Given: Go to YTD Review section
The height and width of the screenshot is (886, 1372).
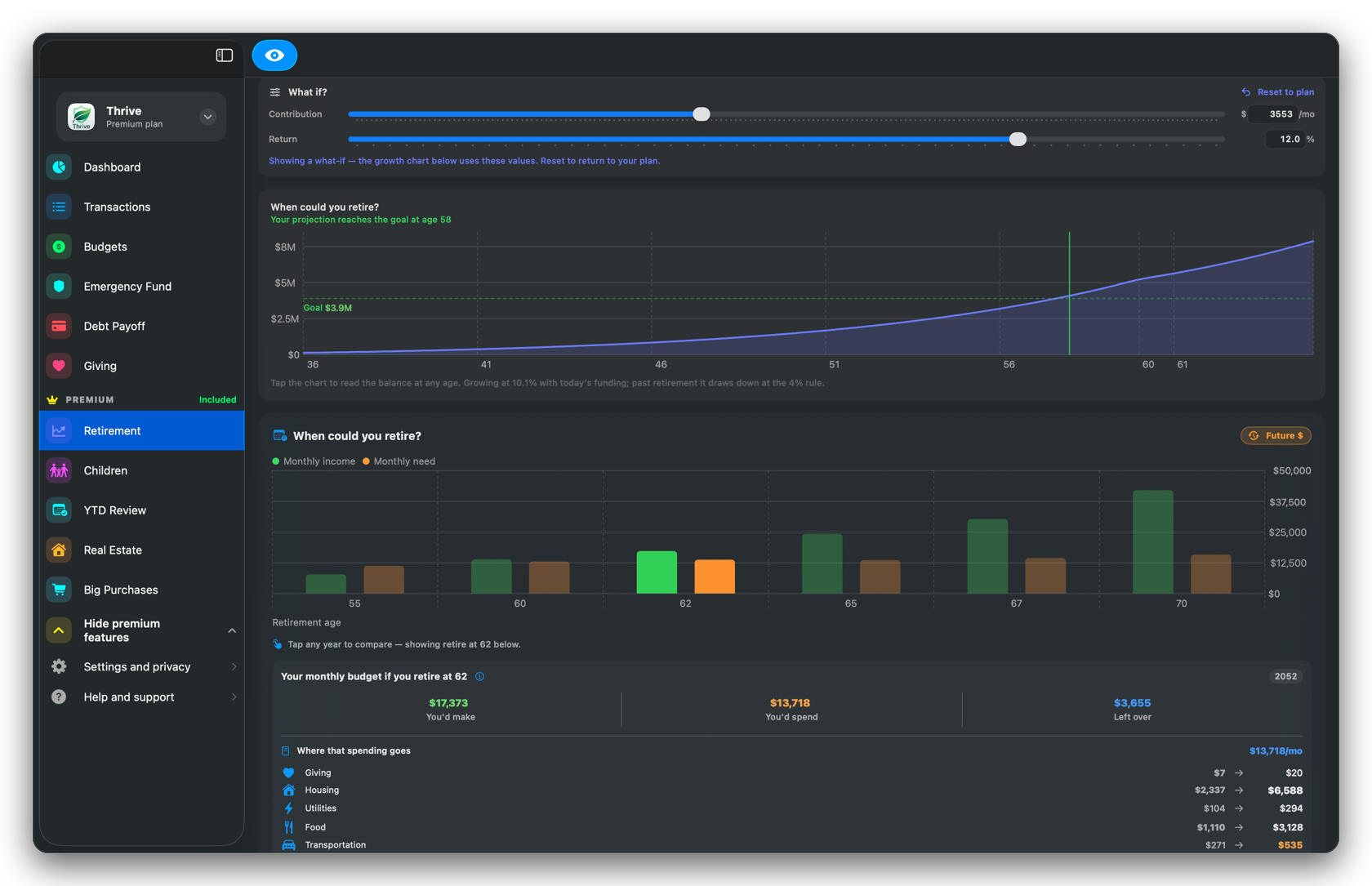Looking at the screenshot, I should click(x=142, y=510).
